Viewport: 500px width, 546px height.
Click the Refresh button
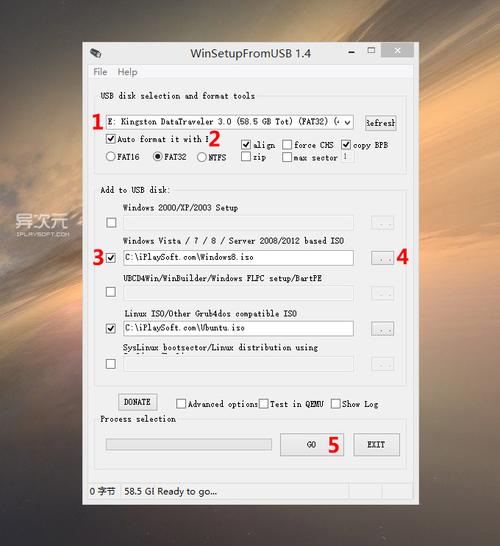pos(381,123)
